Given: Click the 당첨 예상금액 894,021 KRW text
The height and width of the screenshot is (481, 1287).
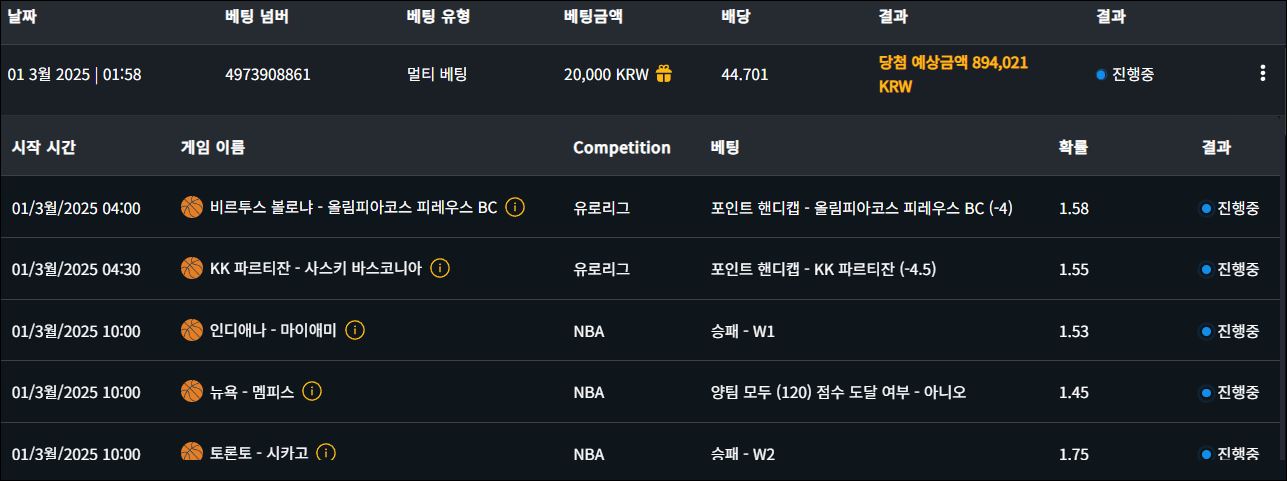Looking at the screenshot, I should coord(952,74).
